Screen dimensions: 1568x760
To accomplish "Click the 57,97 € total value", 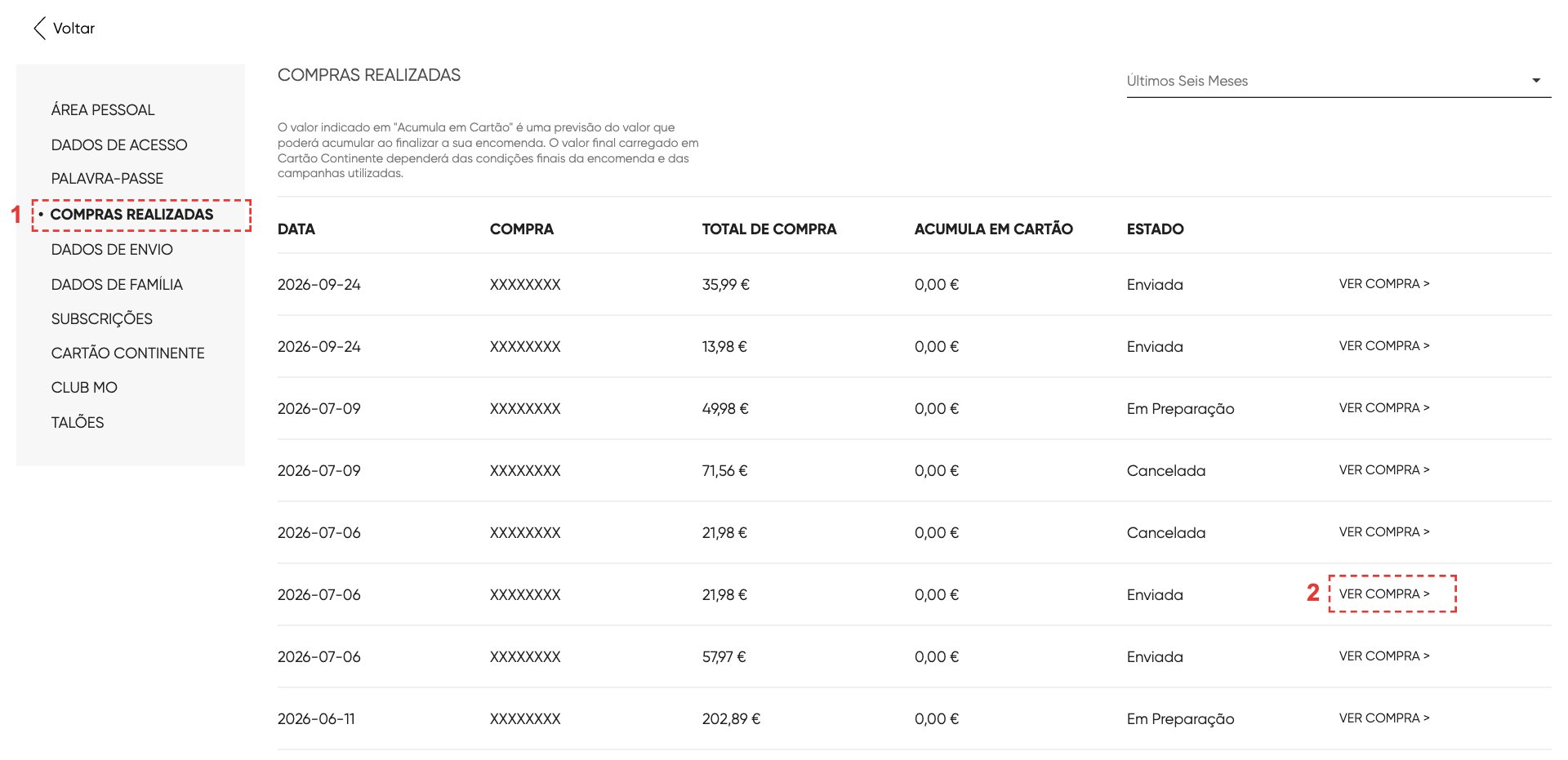I will point(724,657).
